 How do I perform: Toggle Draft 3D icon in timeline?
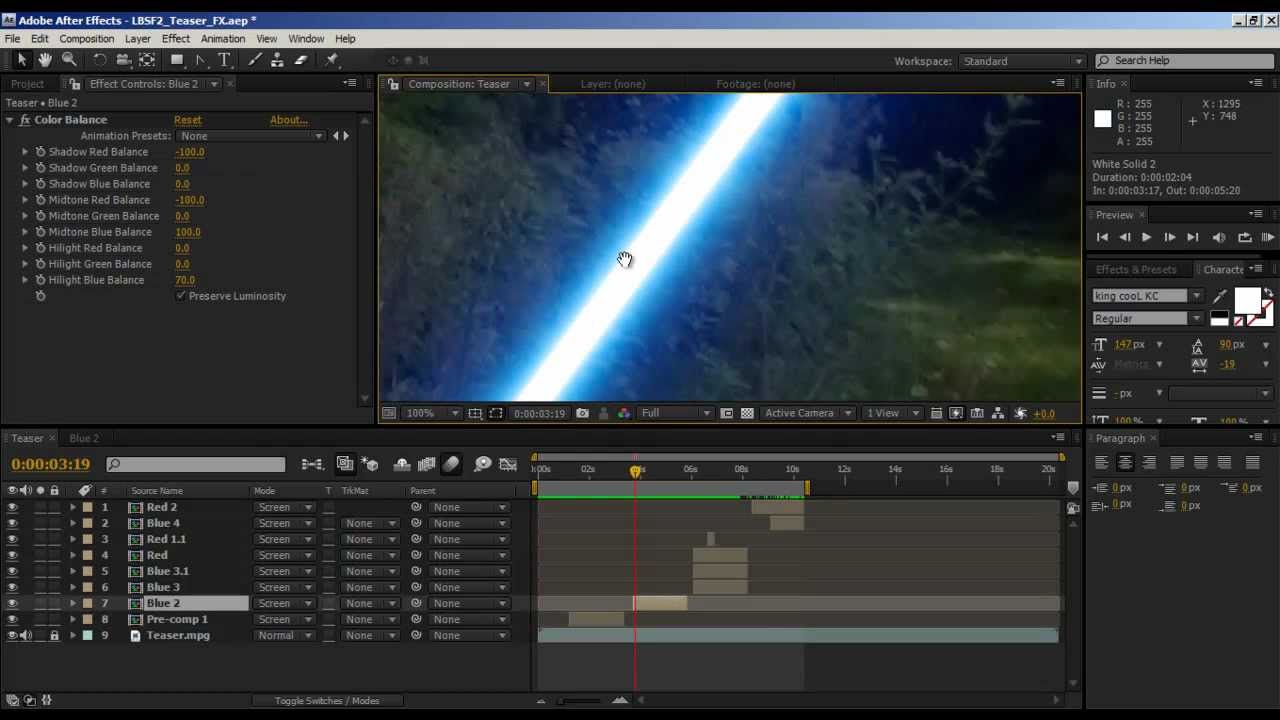pos(370,464)
